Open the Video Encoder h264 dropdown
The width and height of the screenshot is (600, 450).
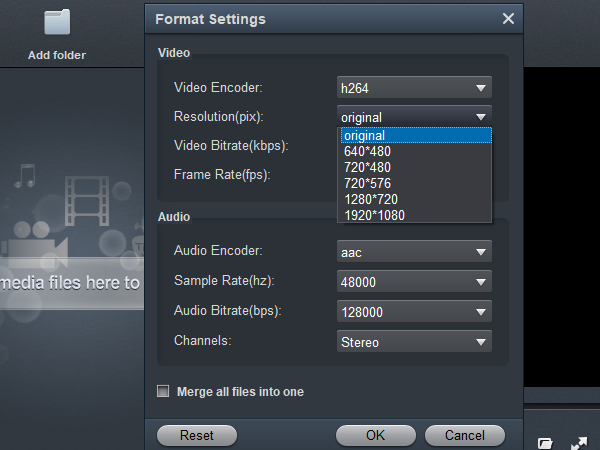414,88
